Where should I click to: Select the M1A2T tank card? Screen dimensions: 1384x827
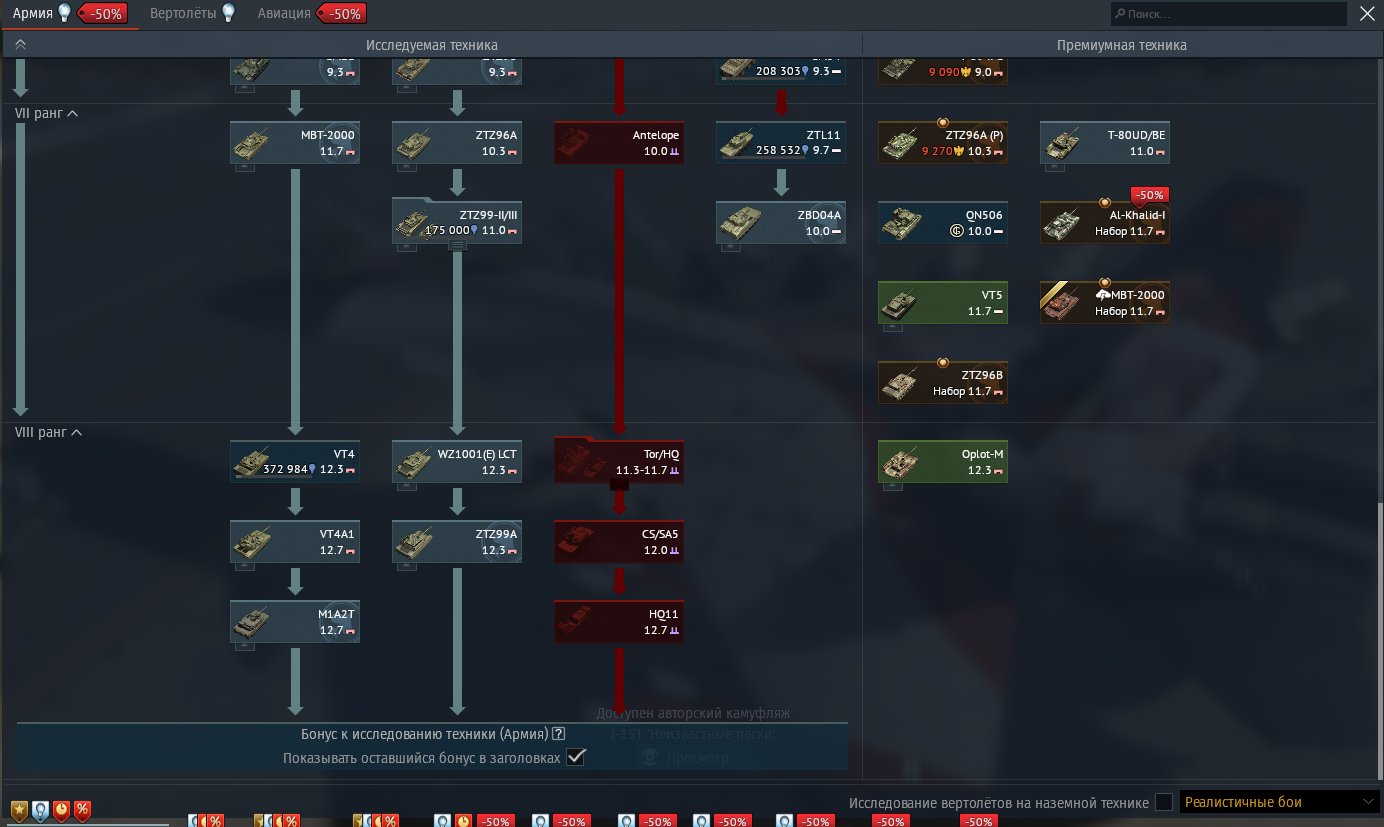pyautogui.click(x=295, y=621)
